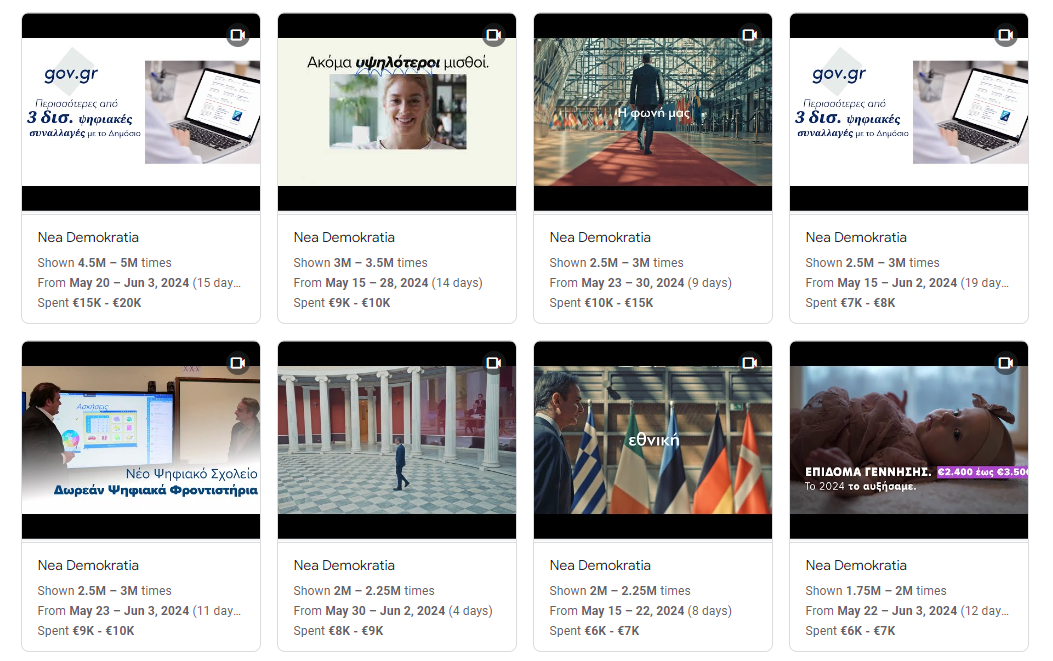Open the 'Δωρεάν Ψηφιακά Φροντιστήρια' ad thumbnail

(x=141, y=440)
